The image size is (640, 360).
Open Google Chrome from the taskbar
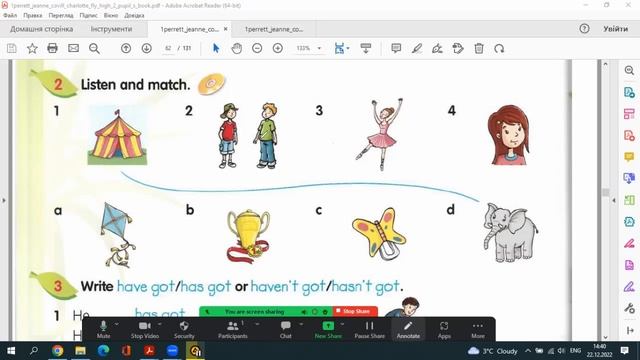(58, 351)
